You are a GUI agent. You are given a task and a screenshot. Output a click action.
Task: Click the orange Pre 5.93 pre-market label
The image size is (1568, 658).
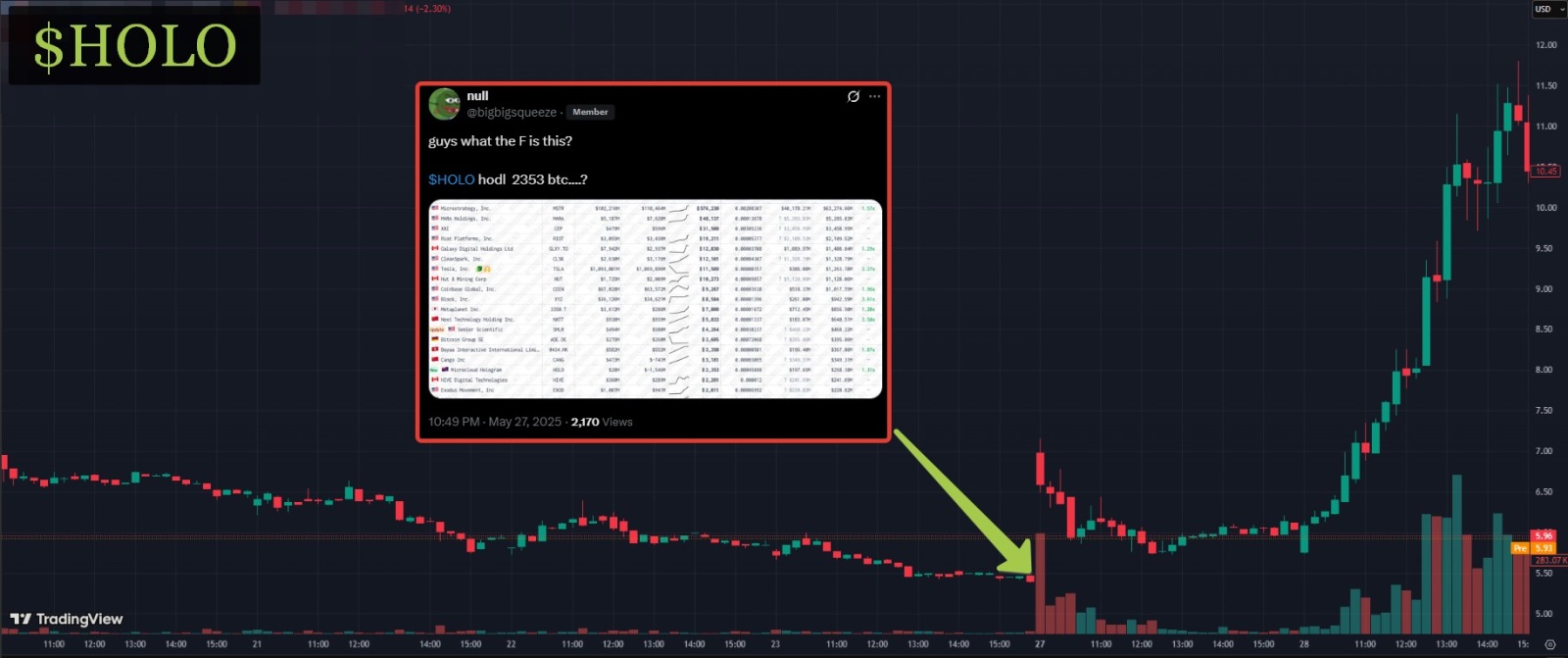(1534, 548)
